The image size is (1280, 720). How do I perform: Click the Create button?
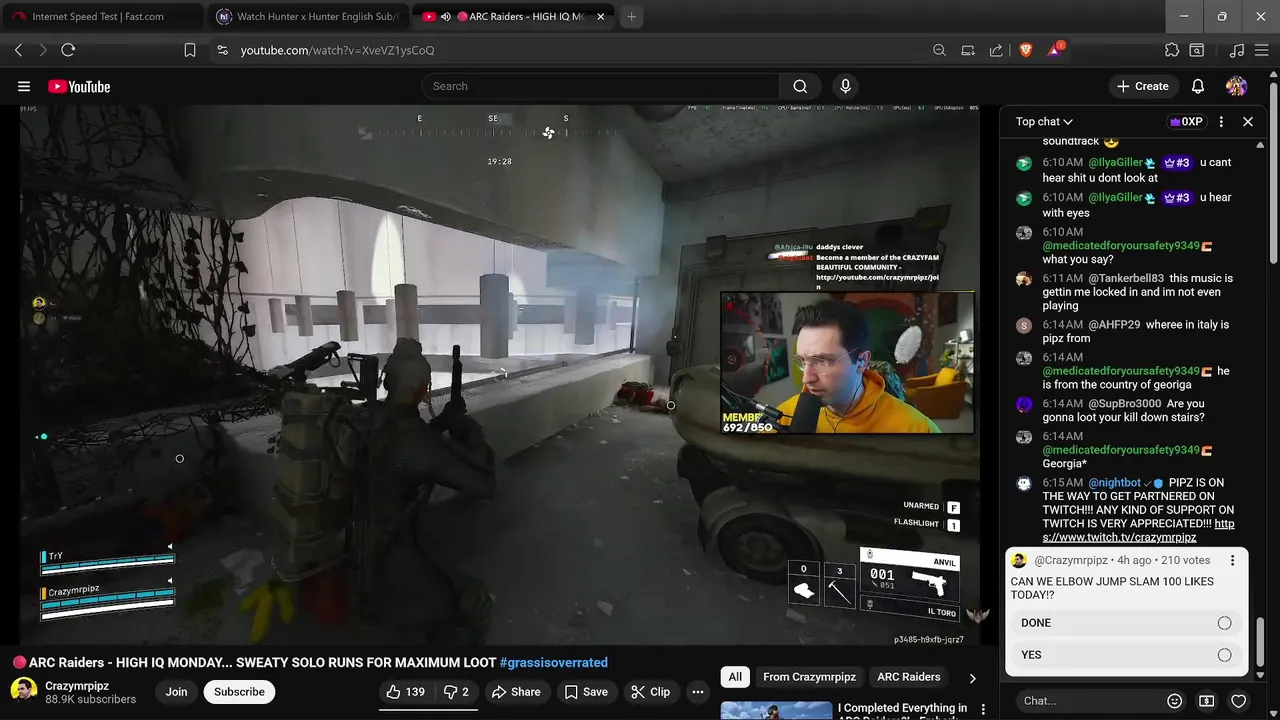1142,86
